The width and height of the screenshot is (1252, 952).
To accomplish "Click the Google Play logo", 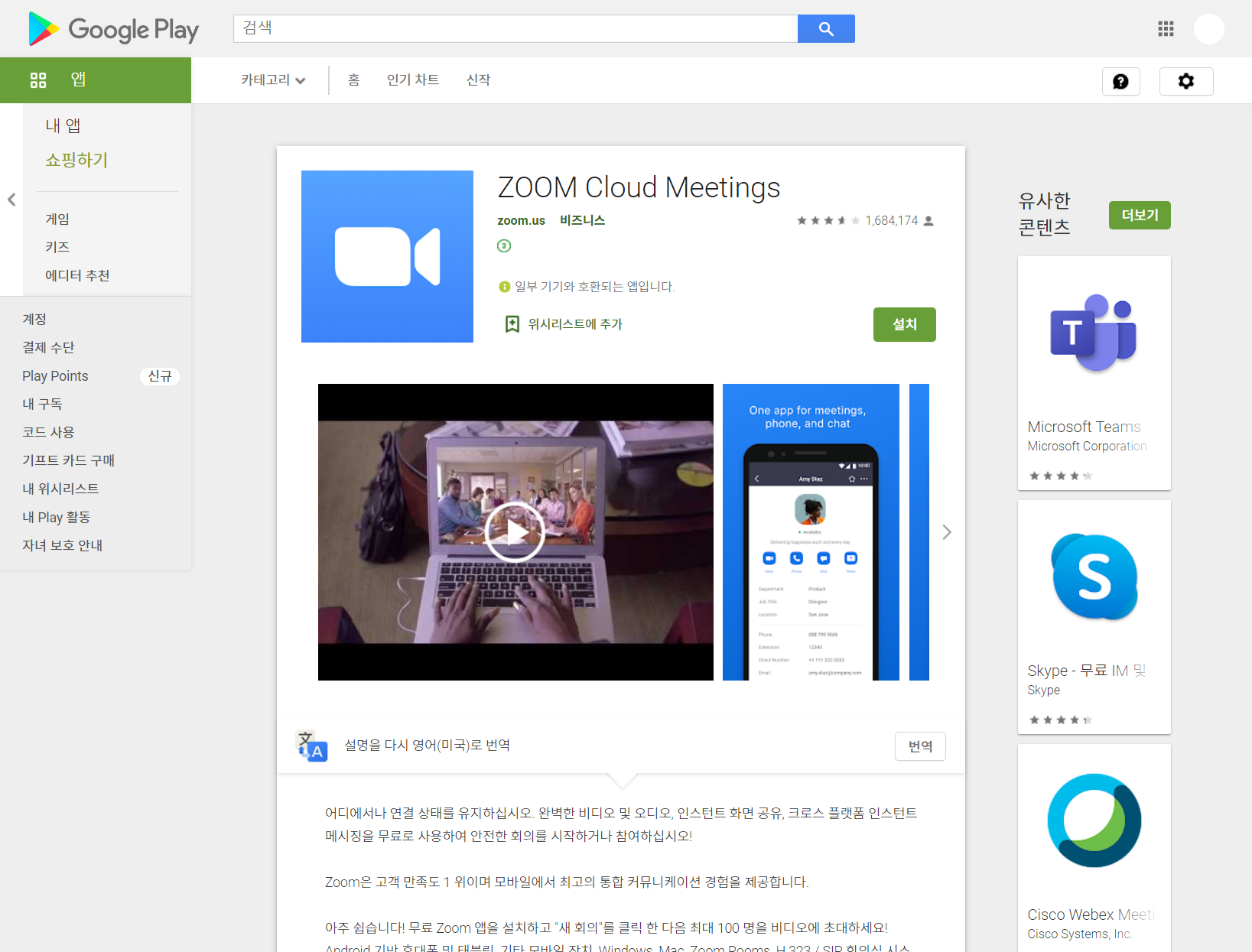I will pyautogui.click(x=113, y=29).
